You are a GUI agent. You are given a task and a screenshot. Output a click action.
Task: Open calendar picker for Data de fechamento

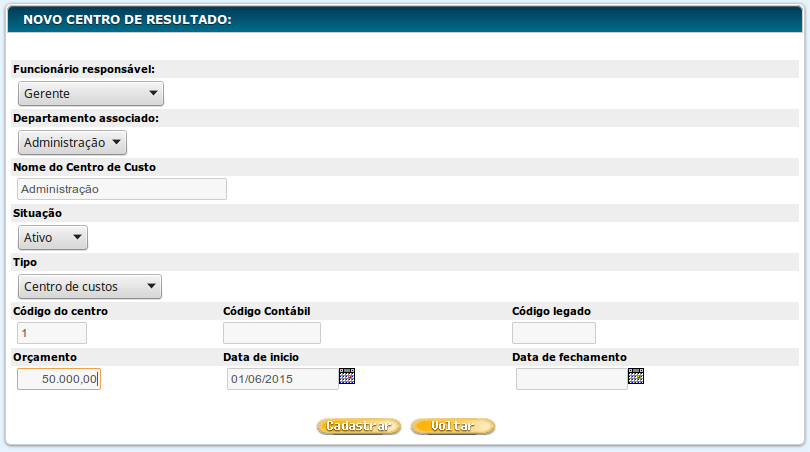pos(635,376)
